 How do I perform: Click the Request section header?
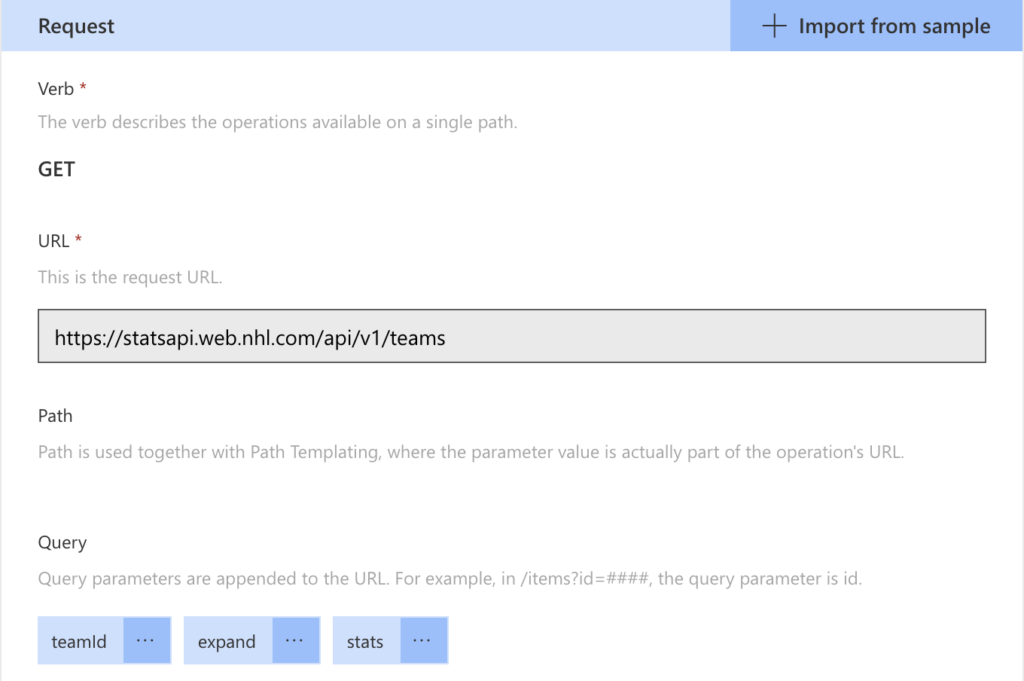(75, 26)
